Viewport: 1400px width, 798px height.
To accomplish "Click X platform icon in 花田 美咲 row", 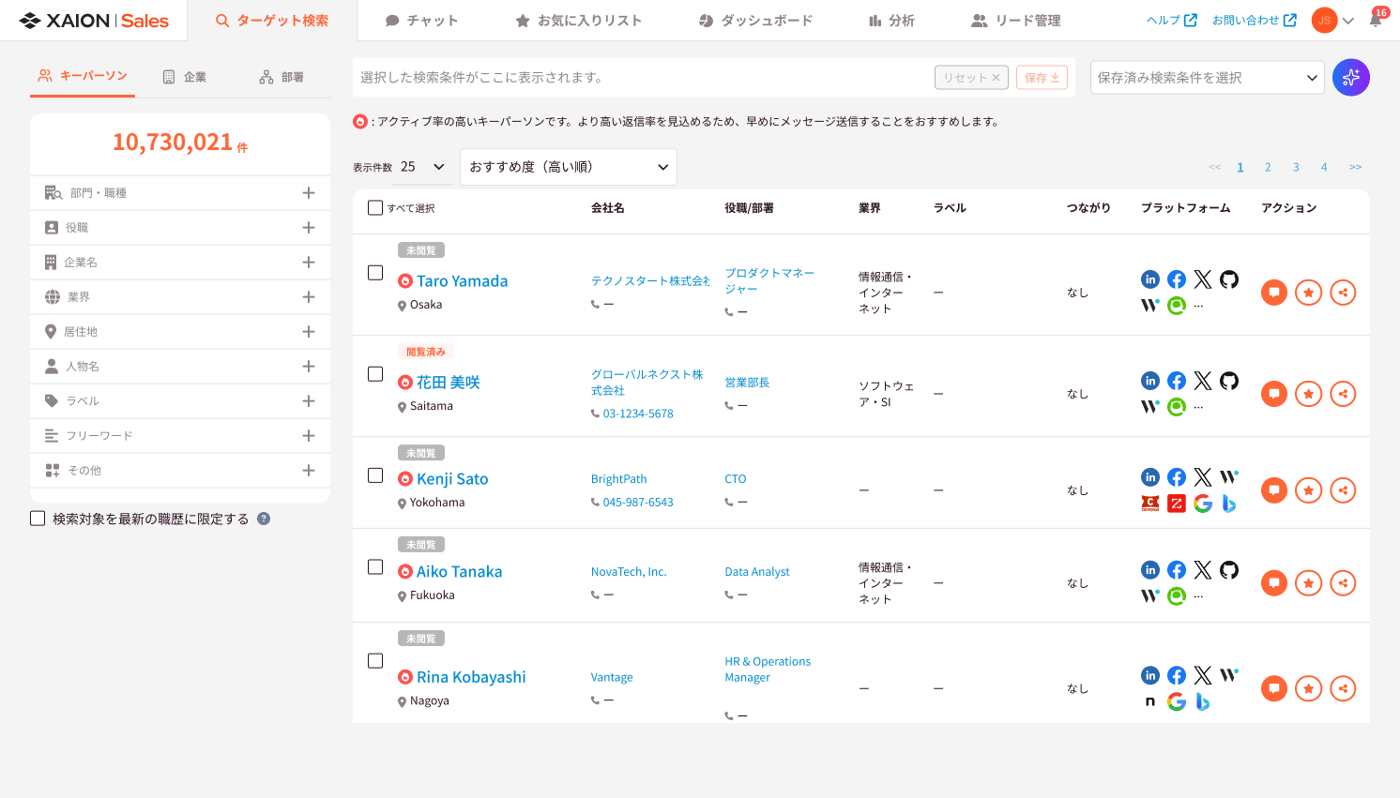I will (1202, 381).
